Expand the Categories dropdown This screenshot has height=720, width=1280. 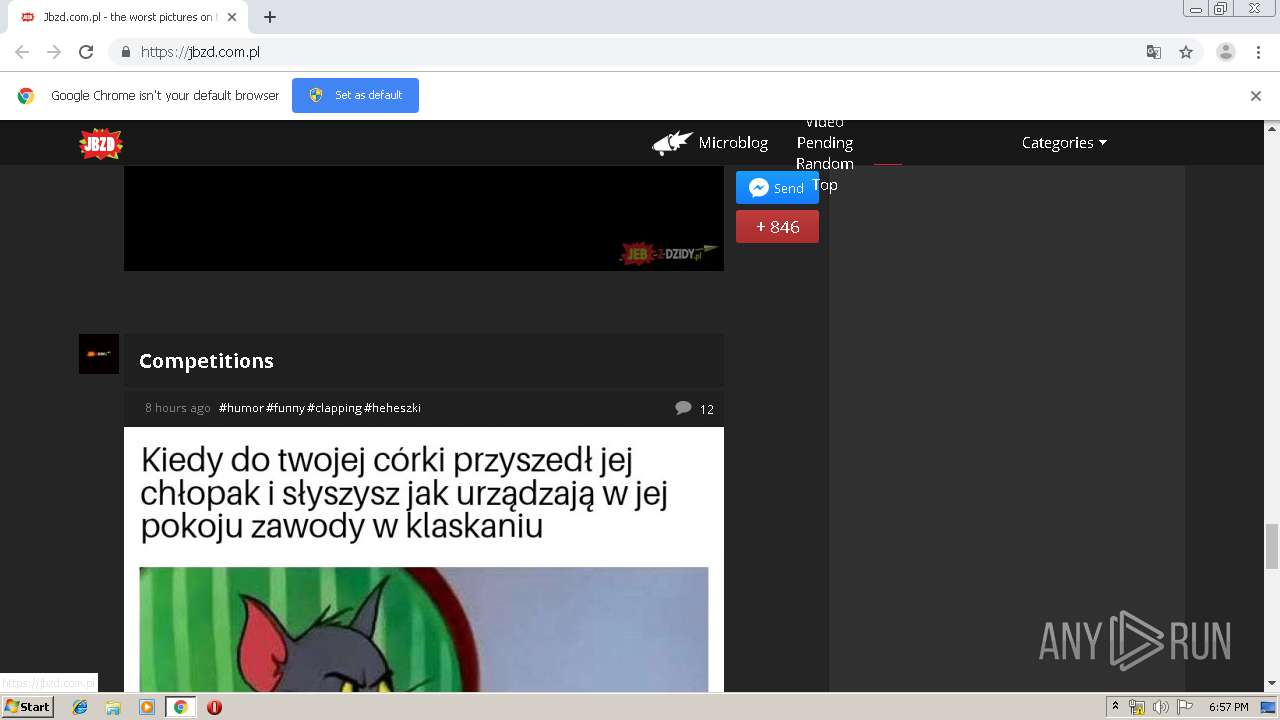coord(1064,143)
